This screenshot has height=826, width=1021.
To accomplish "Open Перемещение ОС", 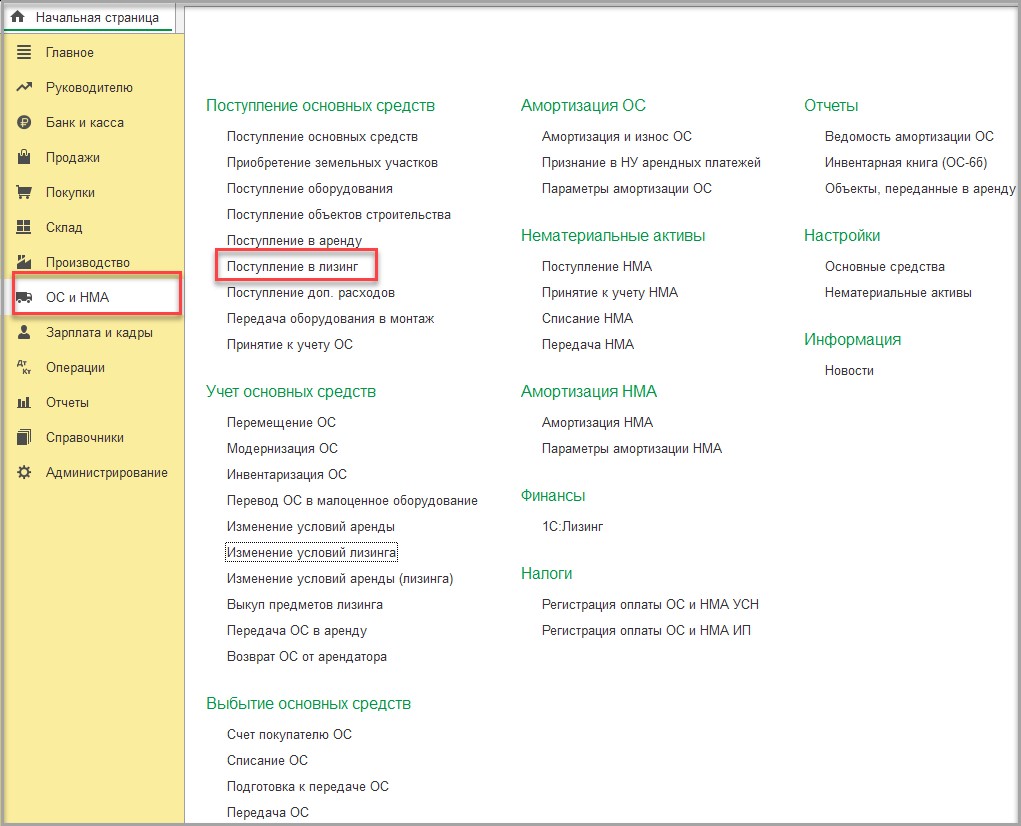I will pyautogui.click(x=281, y=422).
